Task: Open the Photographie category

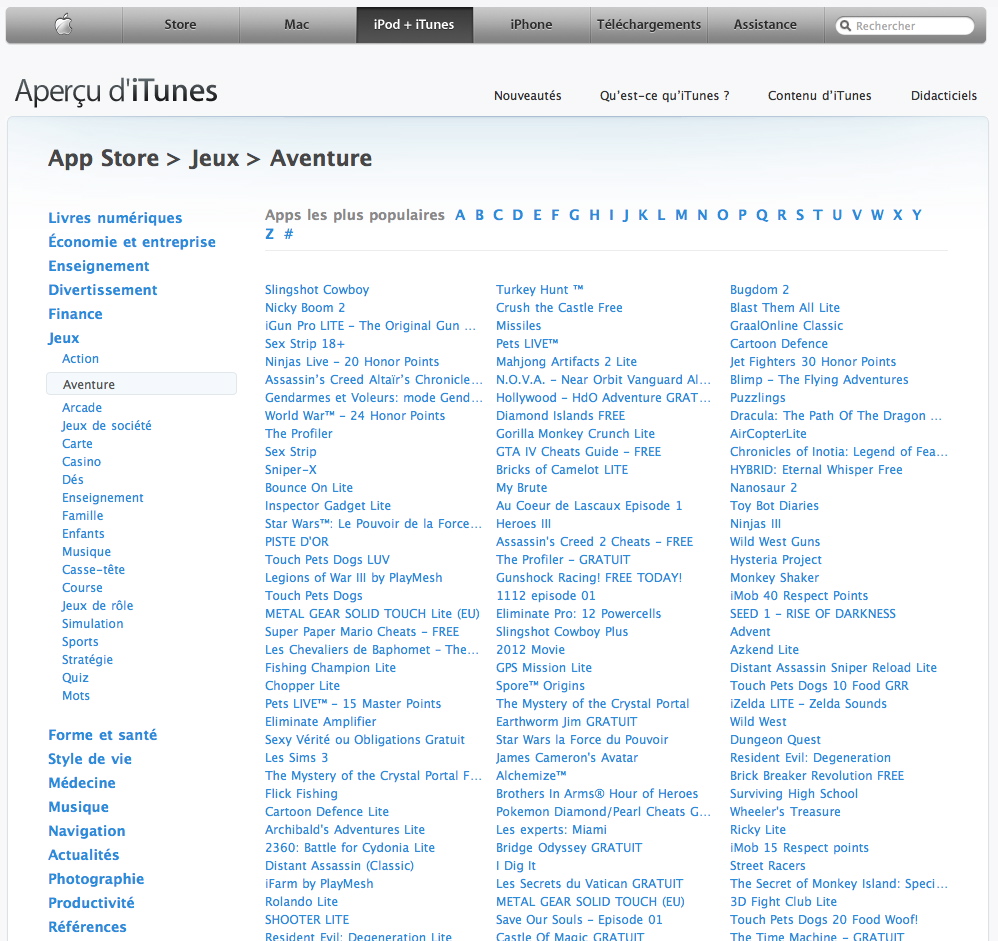Action: click(96, 879)
